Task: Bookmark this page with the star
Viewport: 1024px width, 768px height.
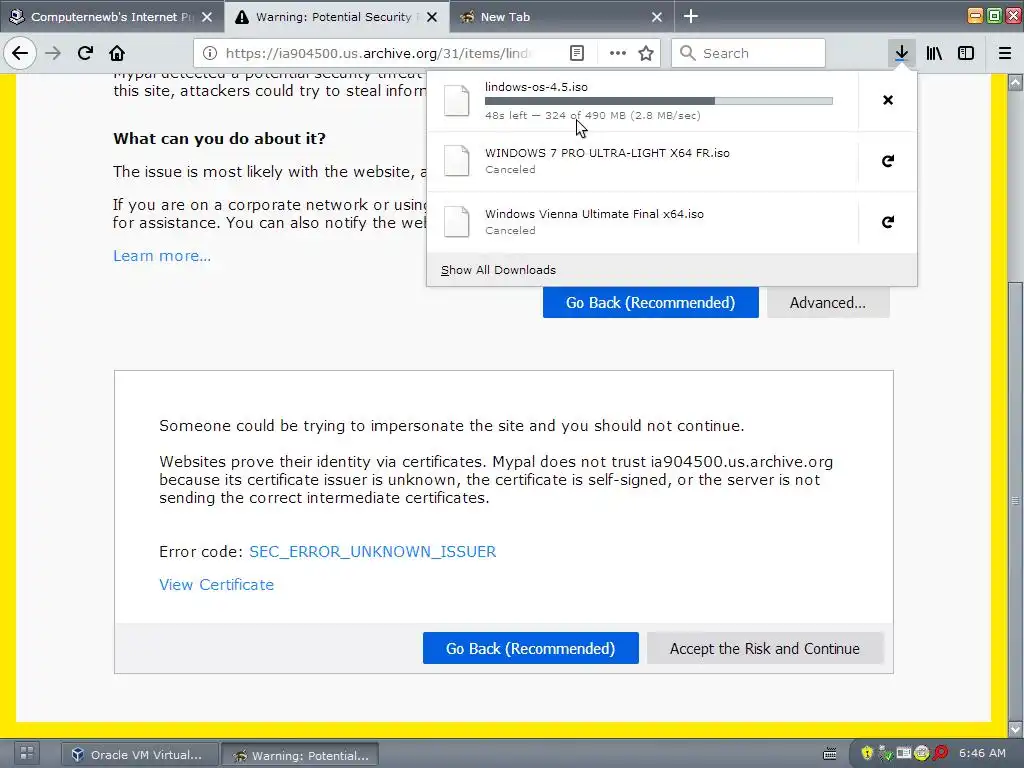Action: point(646,53)
